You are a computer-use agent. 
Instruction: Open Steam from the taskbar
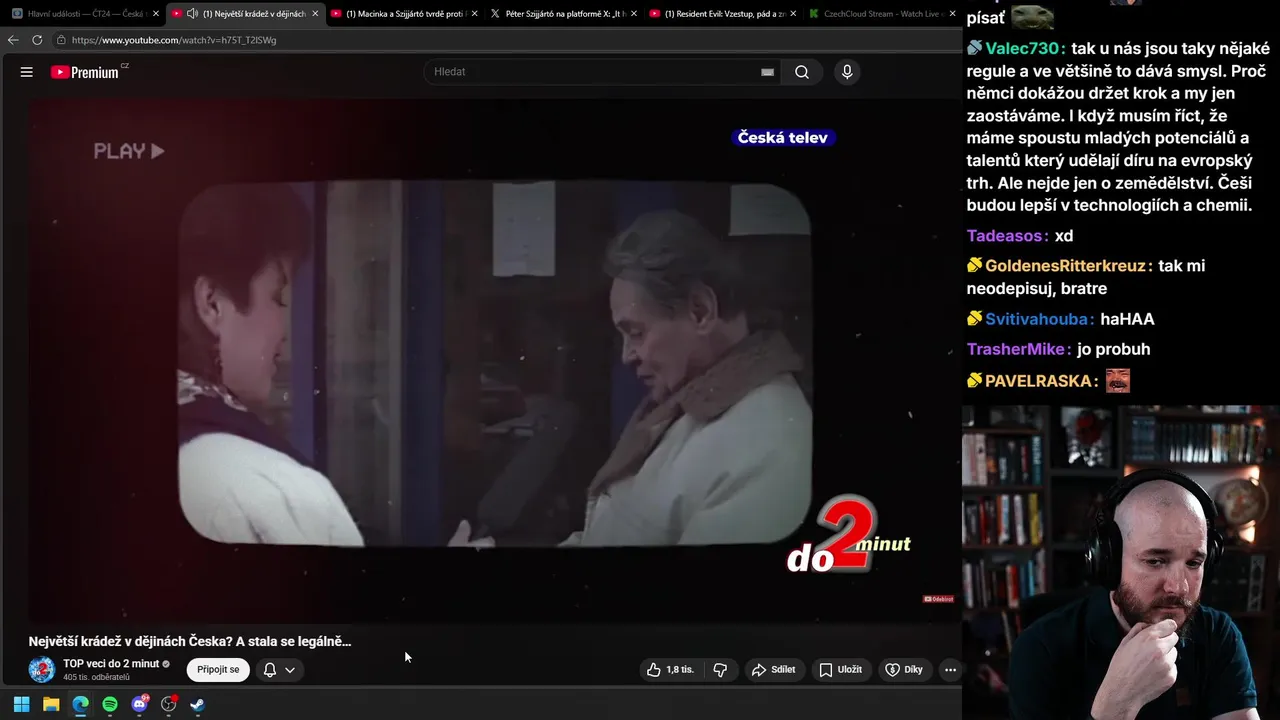[198, 704]
